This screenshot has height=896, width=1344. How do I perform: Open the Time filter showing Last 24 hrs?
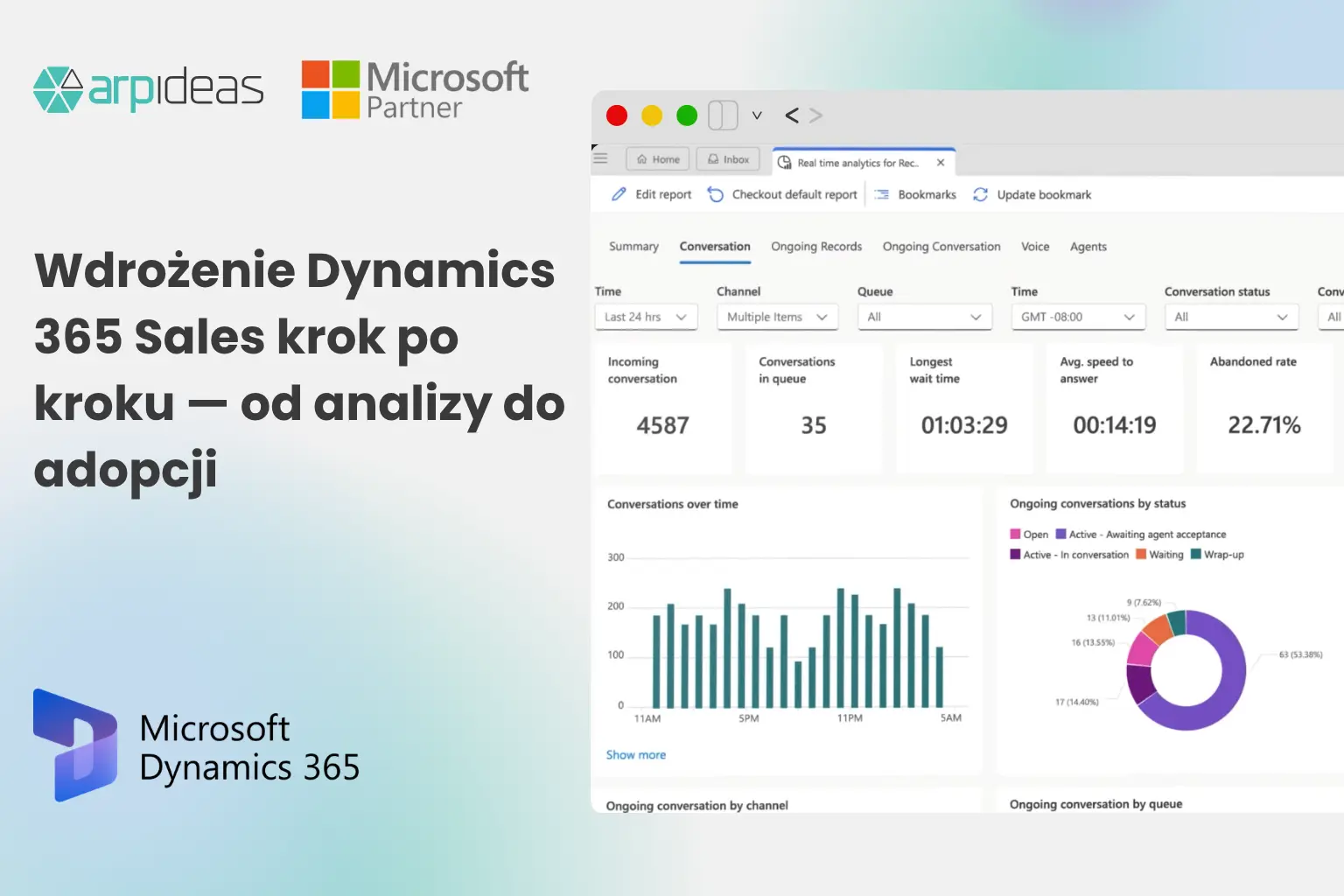click(x=645, y=317)
